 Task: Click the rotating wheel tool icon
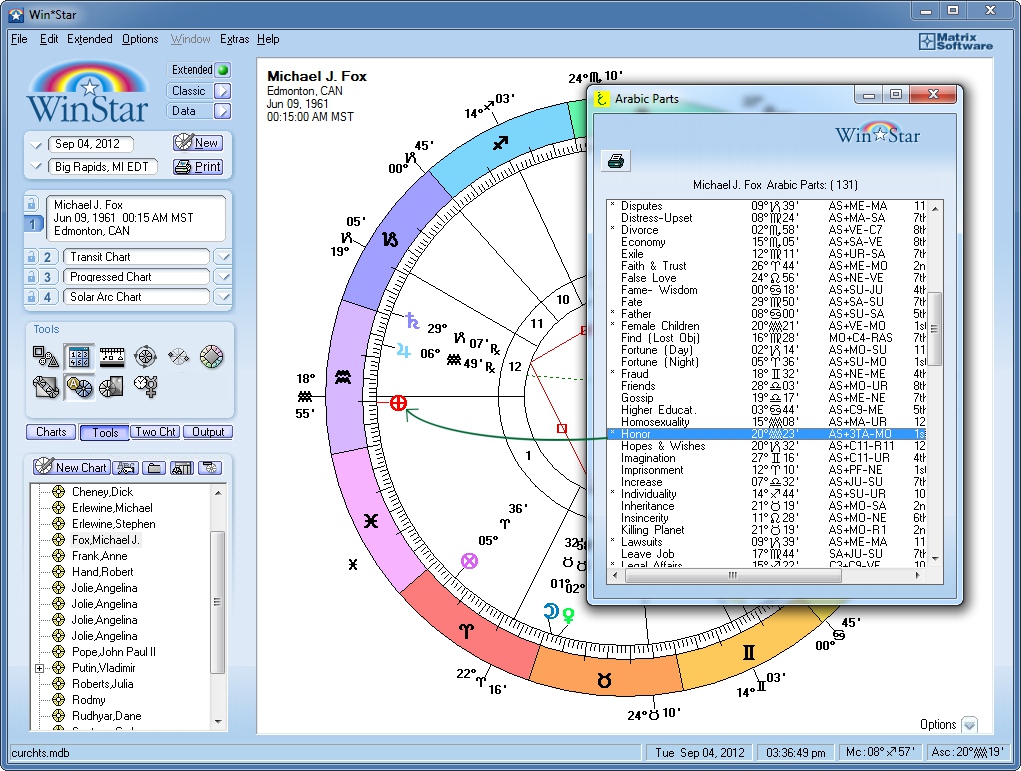[145, 356]
